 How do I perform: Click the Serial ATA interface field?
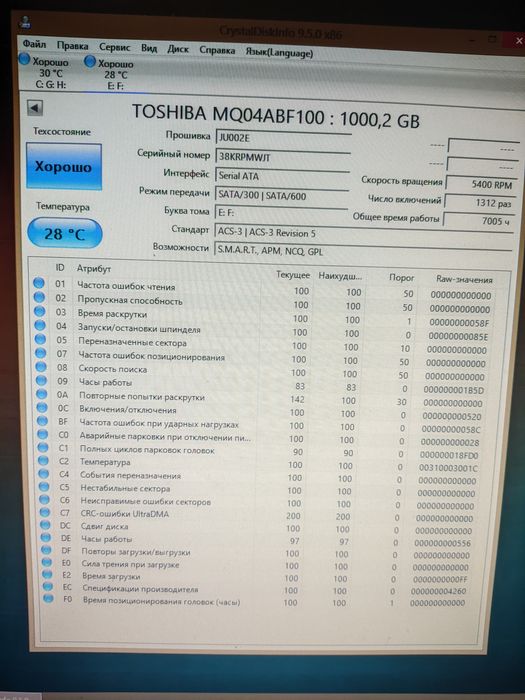281,176
